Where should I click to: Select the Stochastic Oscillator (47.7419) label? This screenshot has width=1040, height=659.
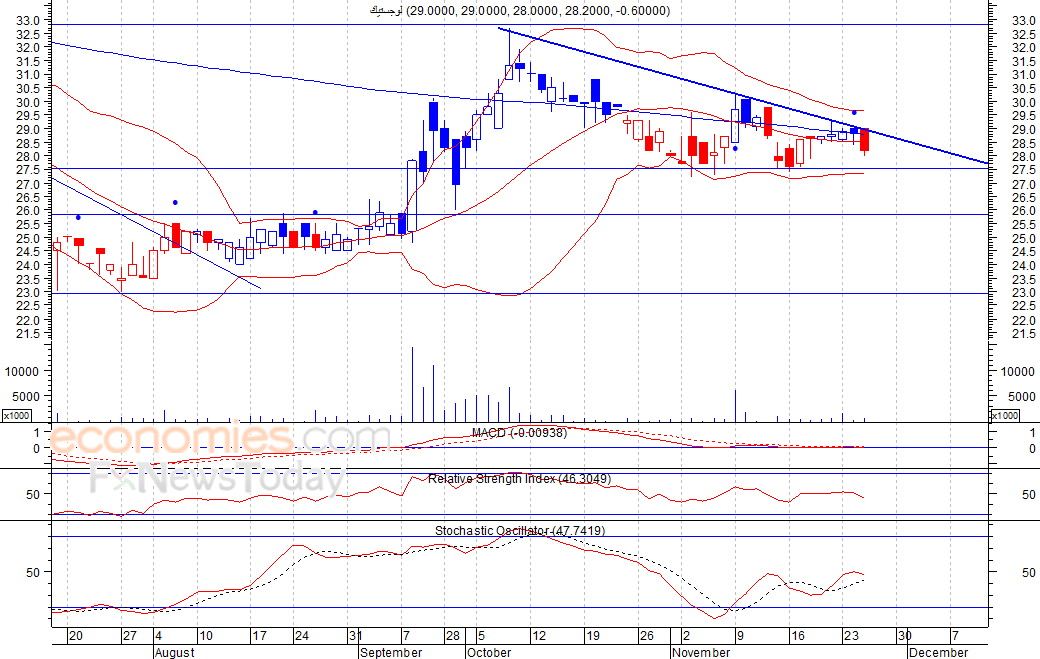[520, 530]
